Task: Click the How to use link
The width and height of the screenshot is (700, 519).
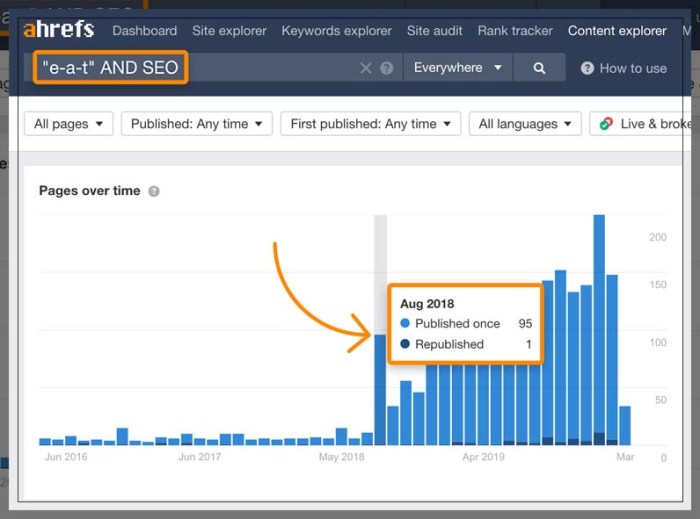Action: pos(633,68)
